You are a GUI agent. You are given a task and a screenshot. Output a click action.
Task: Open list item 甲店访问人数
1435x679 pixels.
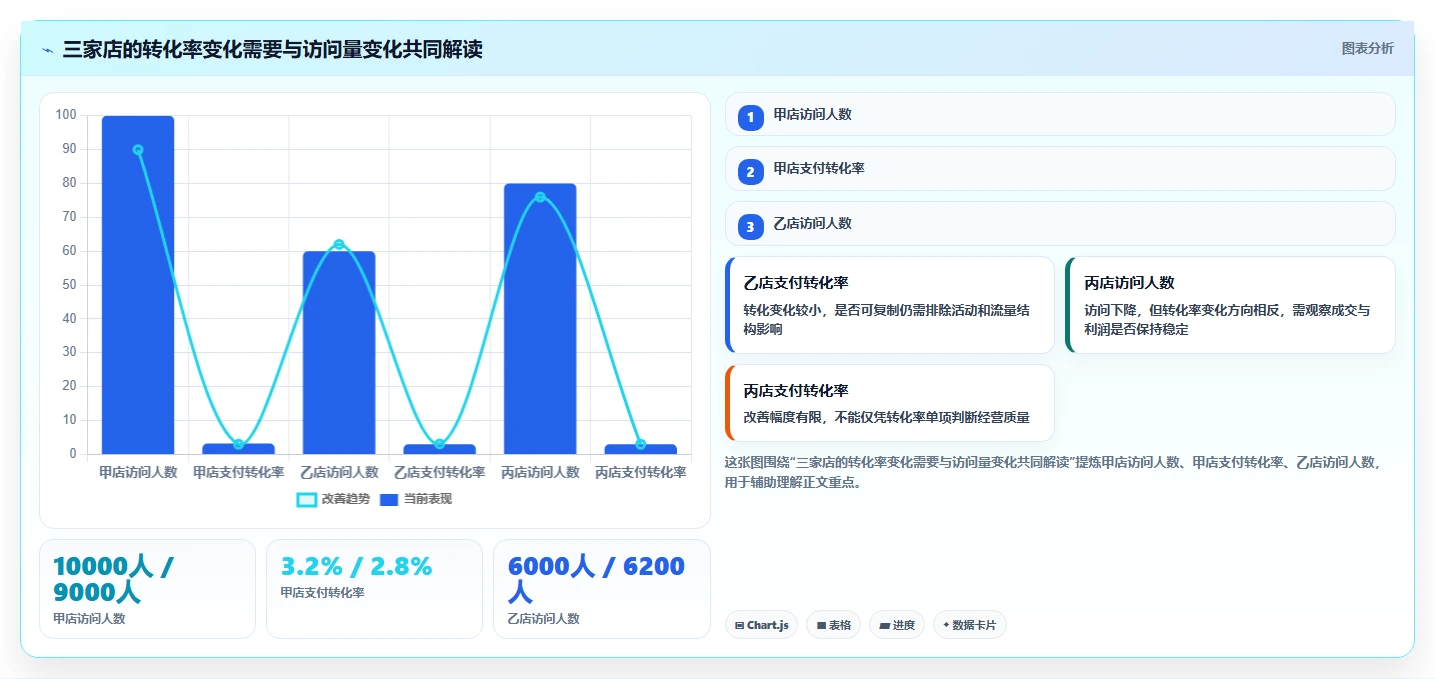pos(1060,114)
